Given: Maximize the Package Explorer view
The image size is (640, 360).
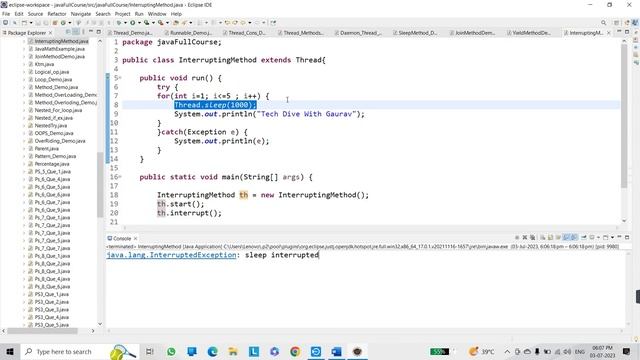Looking at the screenshot, I should pyautogui.click(x=98, y=31).
